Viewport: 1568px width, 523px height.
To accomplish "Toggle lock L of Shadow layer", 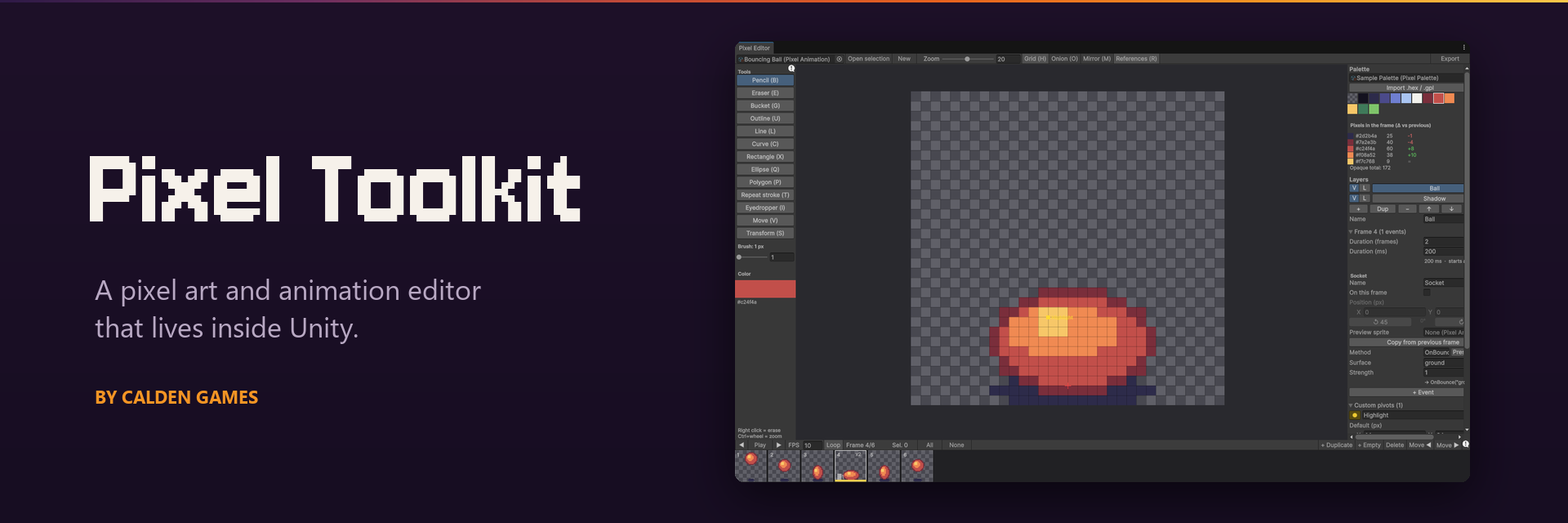I will tap(1365, 199).
